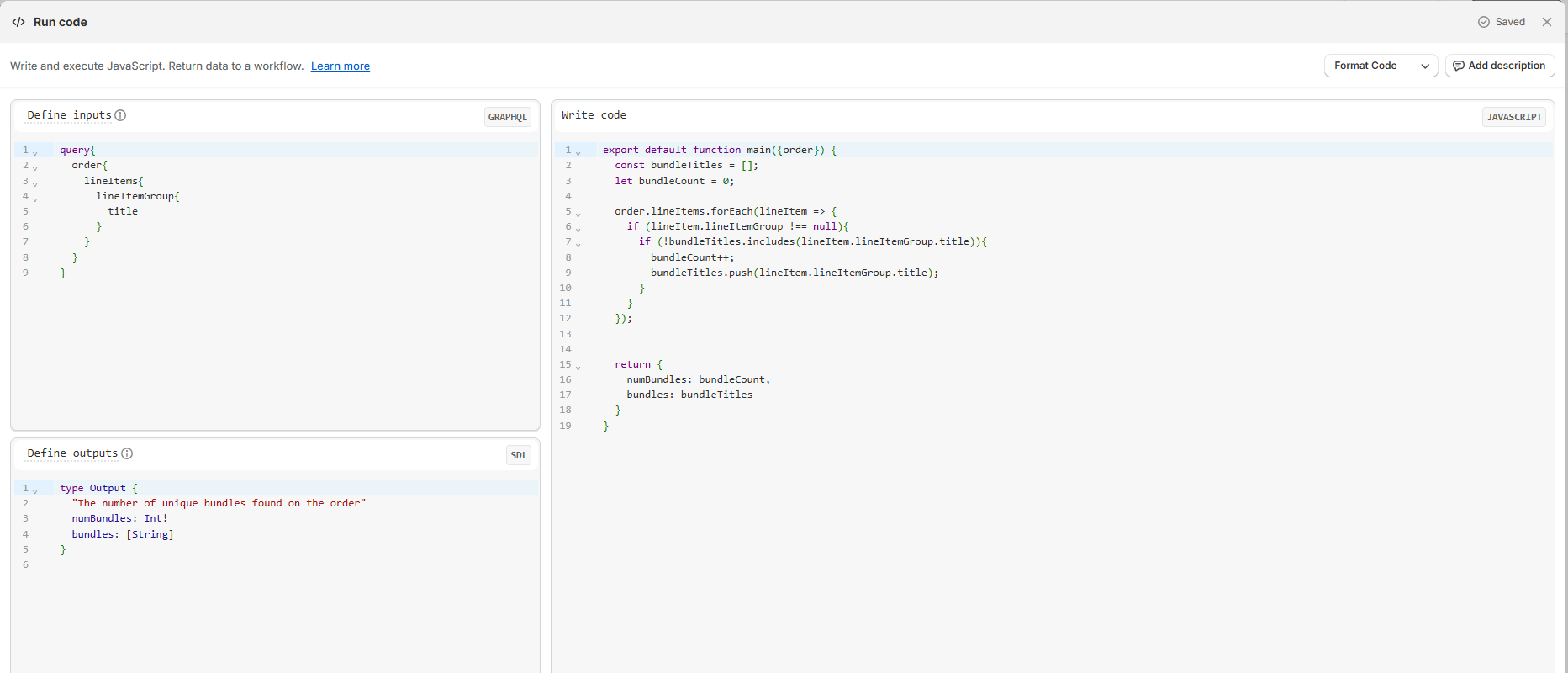Click the GRAPHQL language badge

click(508, 117)
